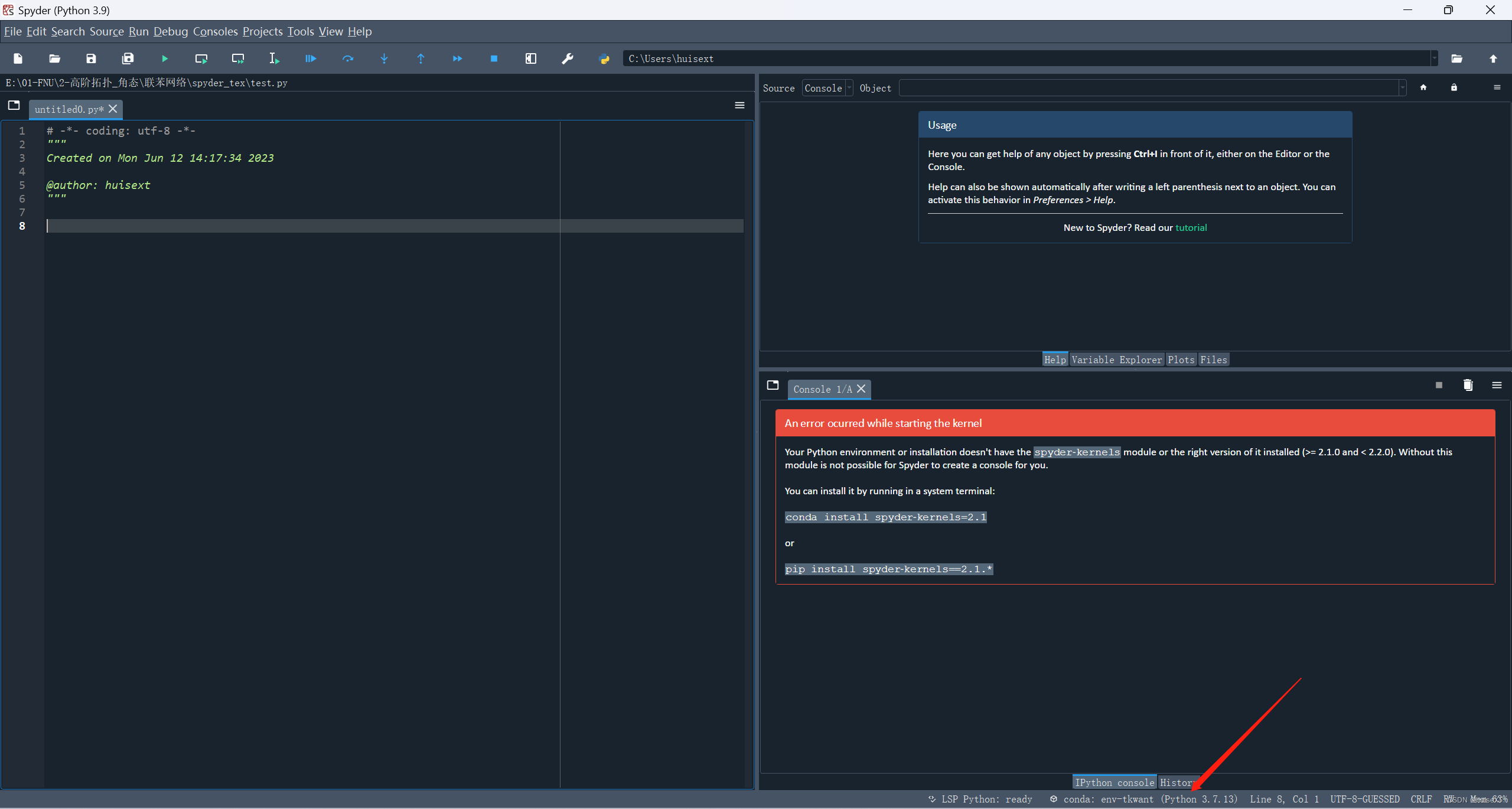This screenshot has width=1512, height=809.
Task: Toggle maximize current pane icon
Action: click(531, 58)
